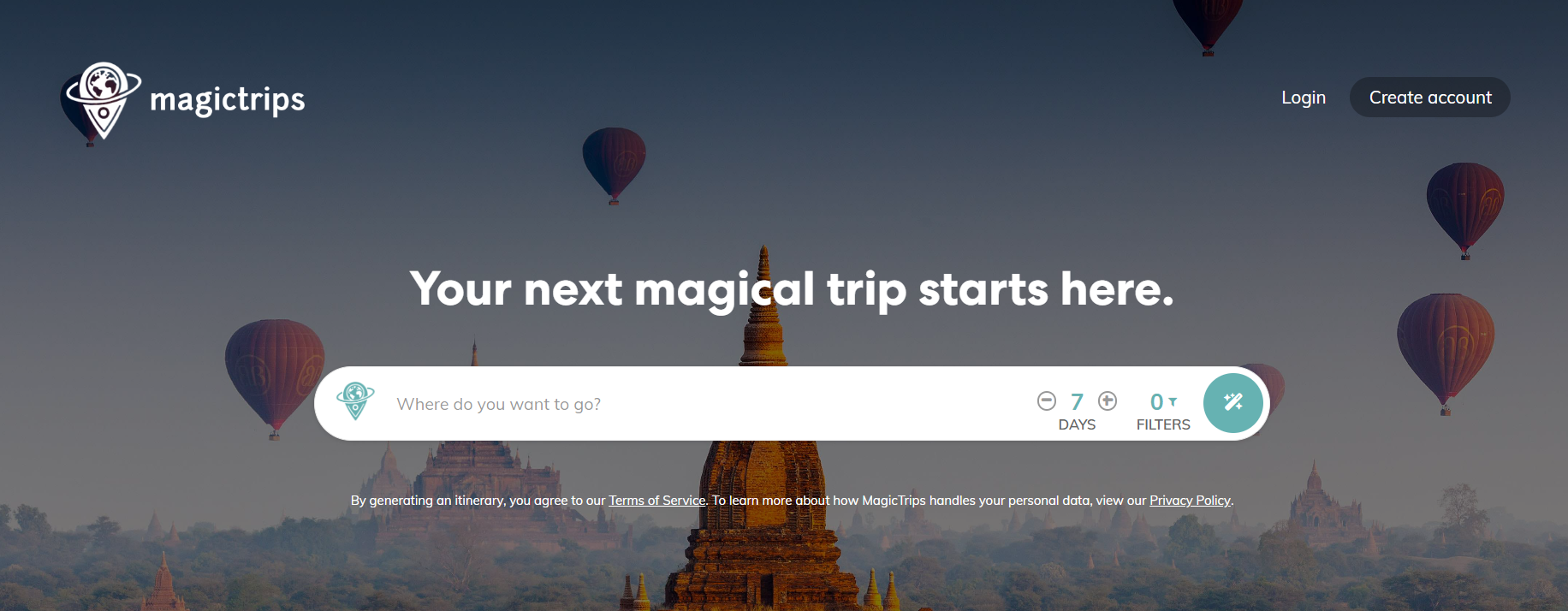
Task: Increase trip days with the plus icon
Action: 1108,400
